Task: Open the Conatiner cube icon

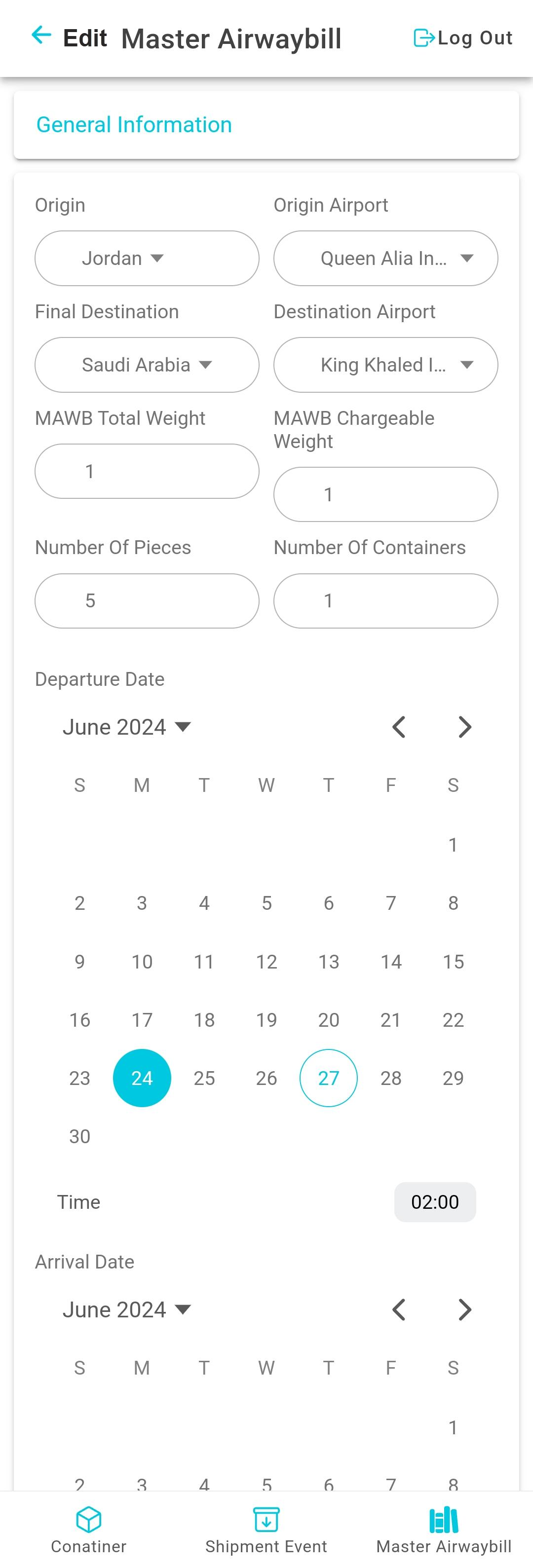Action: 88,1519
